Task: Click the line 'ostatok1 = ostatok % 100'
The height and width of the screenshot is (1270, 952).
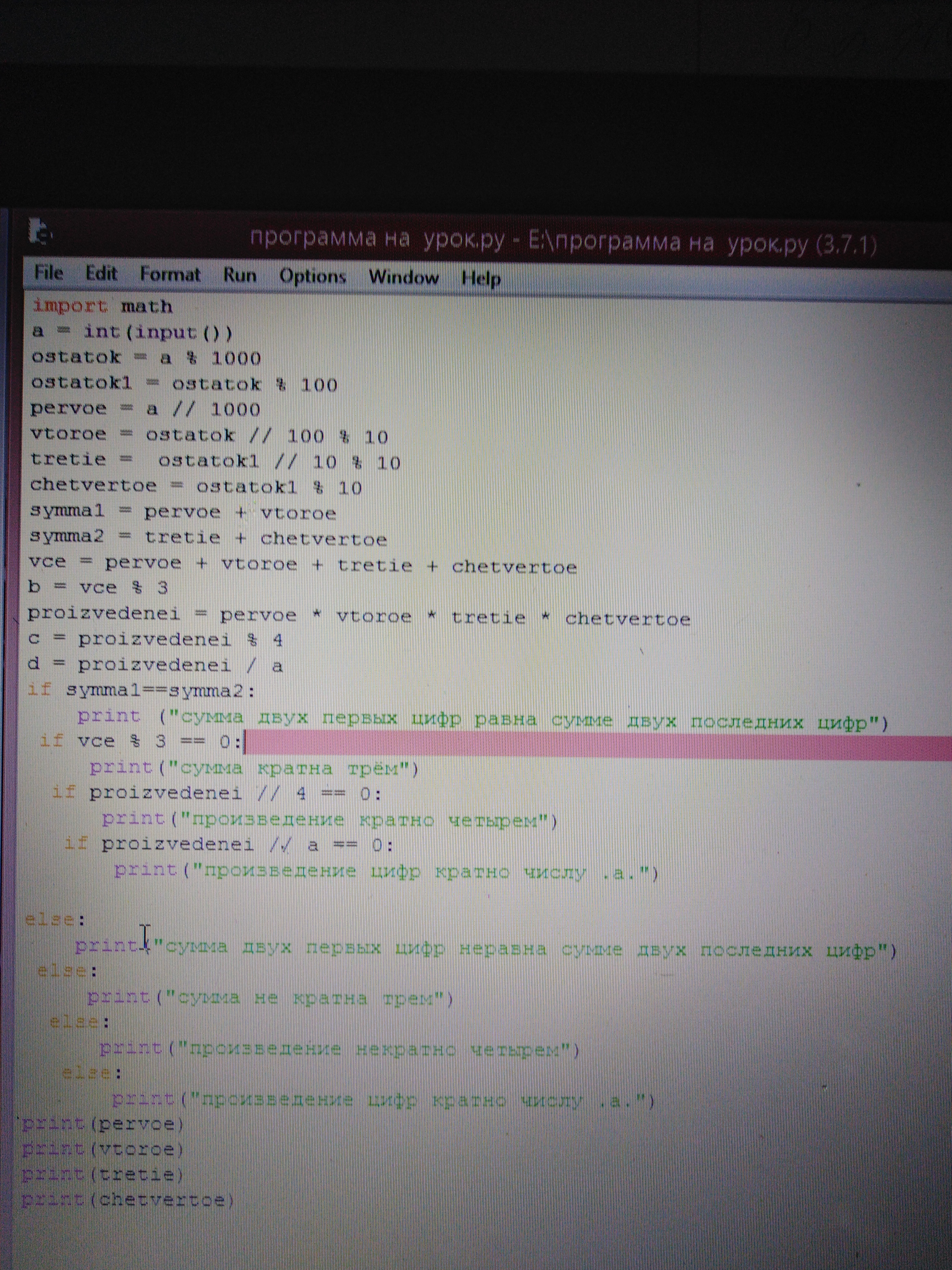Action: point(184,383)
